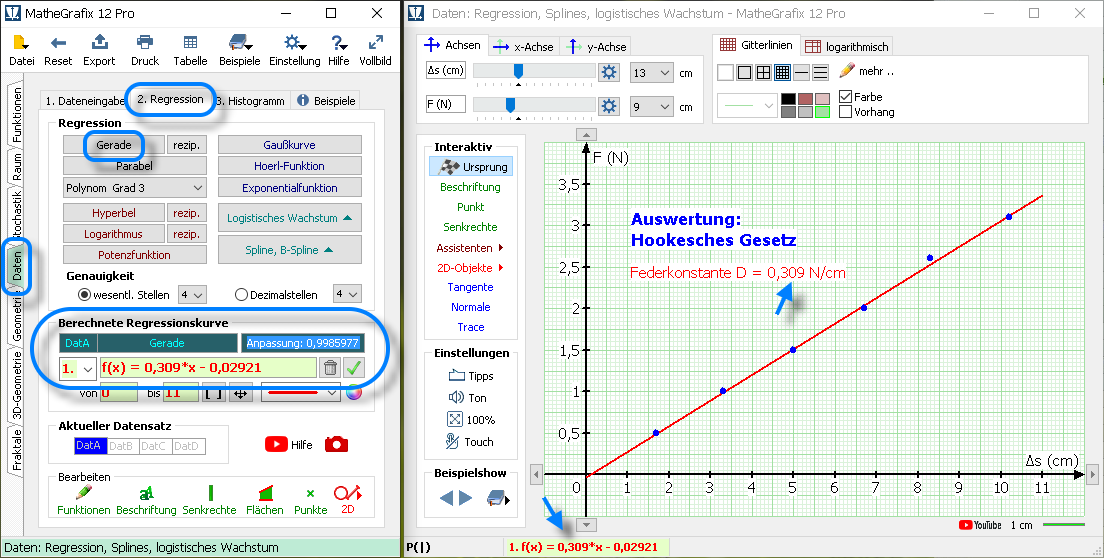The width and height of the screenshot is (1104, 558).
Task: Select the Dezimalstellen radio button
Action: (241, 294)
